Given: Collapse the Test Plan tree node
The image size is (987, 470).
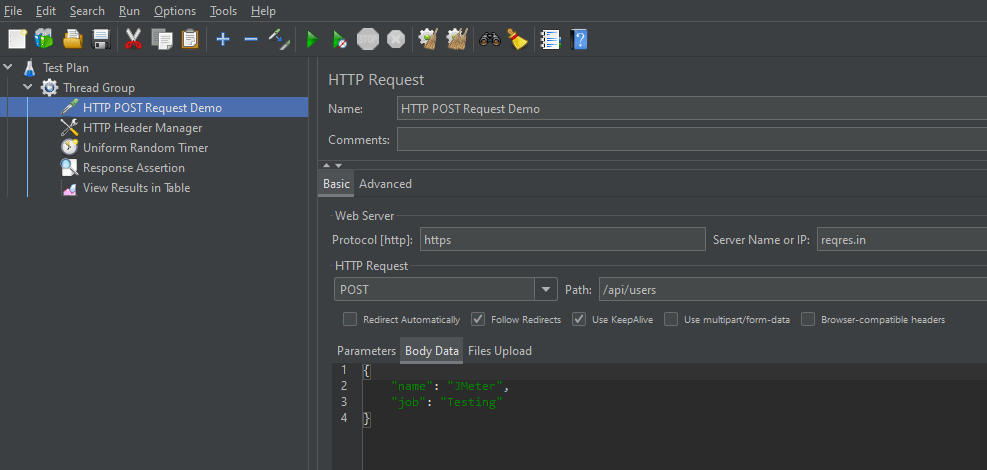Looking at the screenshot, I should (x=9, y=68).
